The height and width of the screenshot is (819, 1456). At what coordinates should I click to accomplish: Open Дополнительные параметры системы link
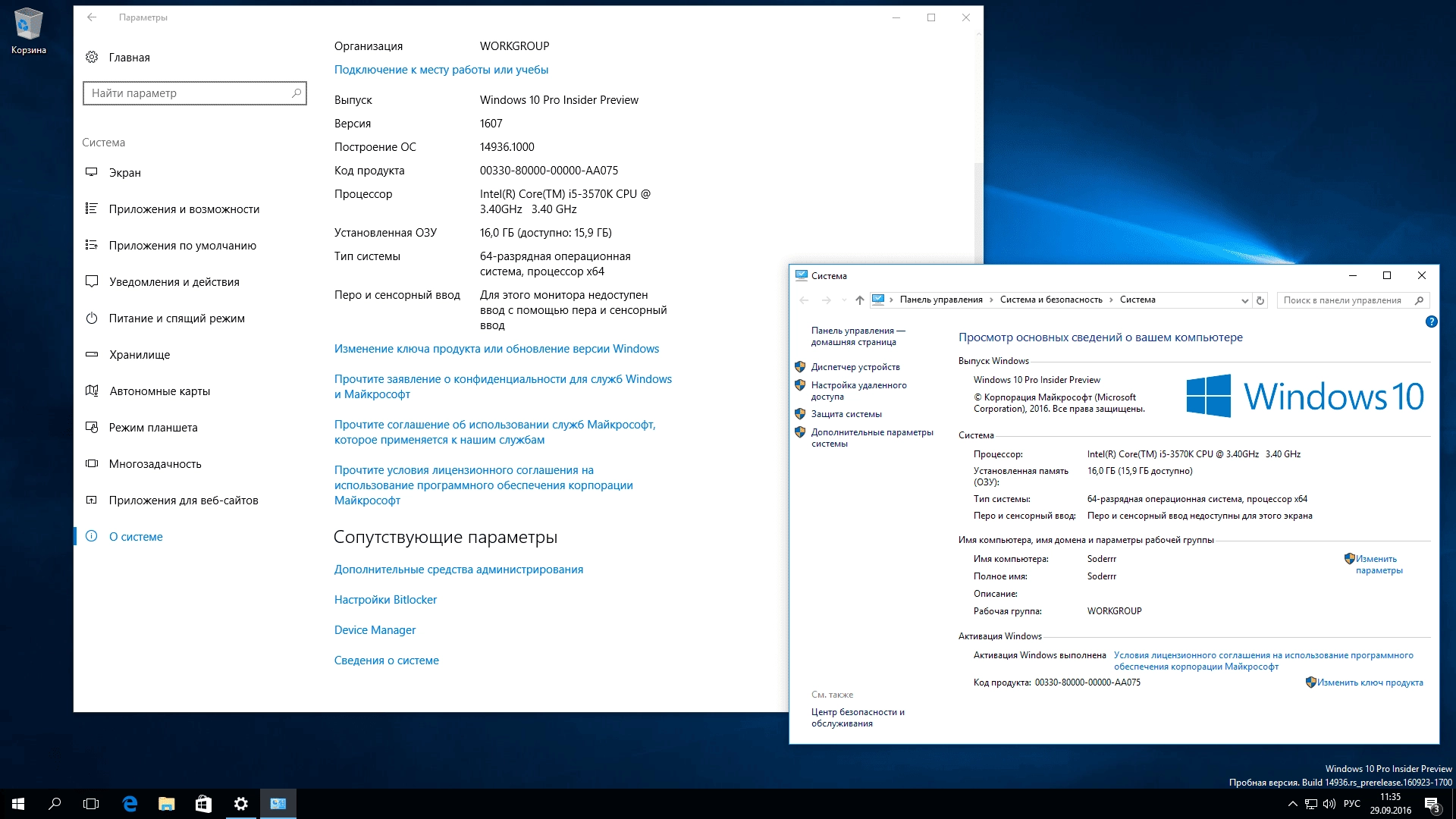click(x=872, y=438)
